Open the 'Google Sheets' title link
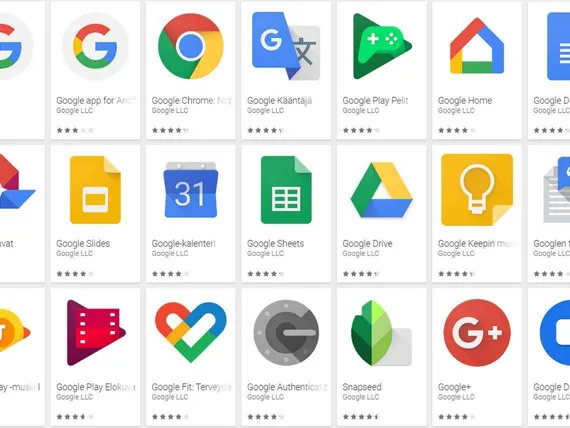 point(276,244)
